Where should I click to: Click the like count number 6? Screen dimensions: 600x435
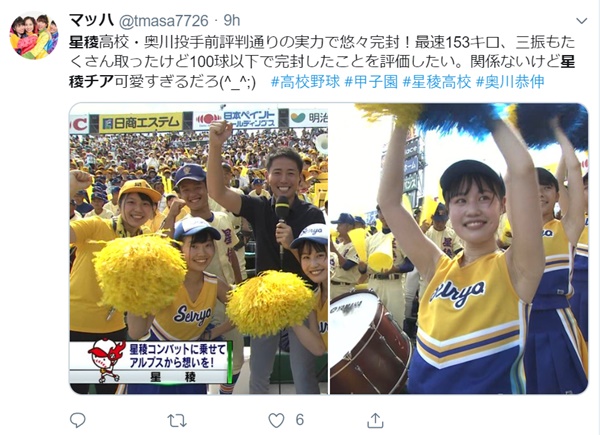[x=300, y=420]
